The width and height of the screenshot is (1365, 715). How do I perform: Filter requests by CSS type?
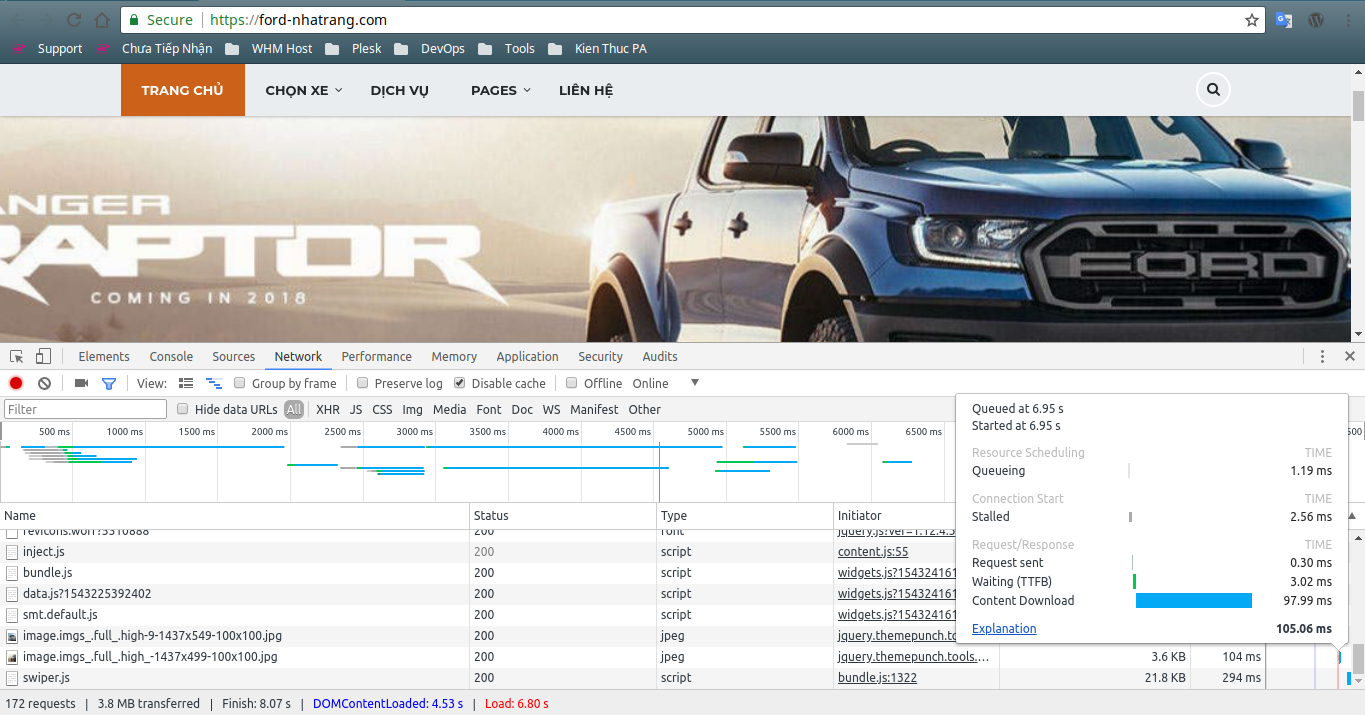point(382,409)
